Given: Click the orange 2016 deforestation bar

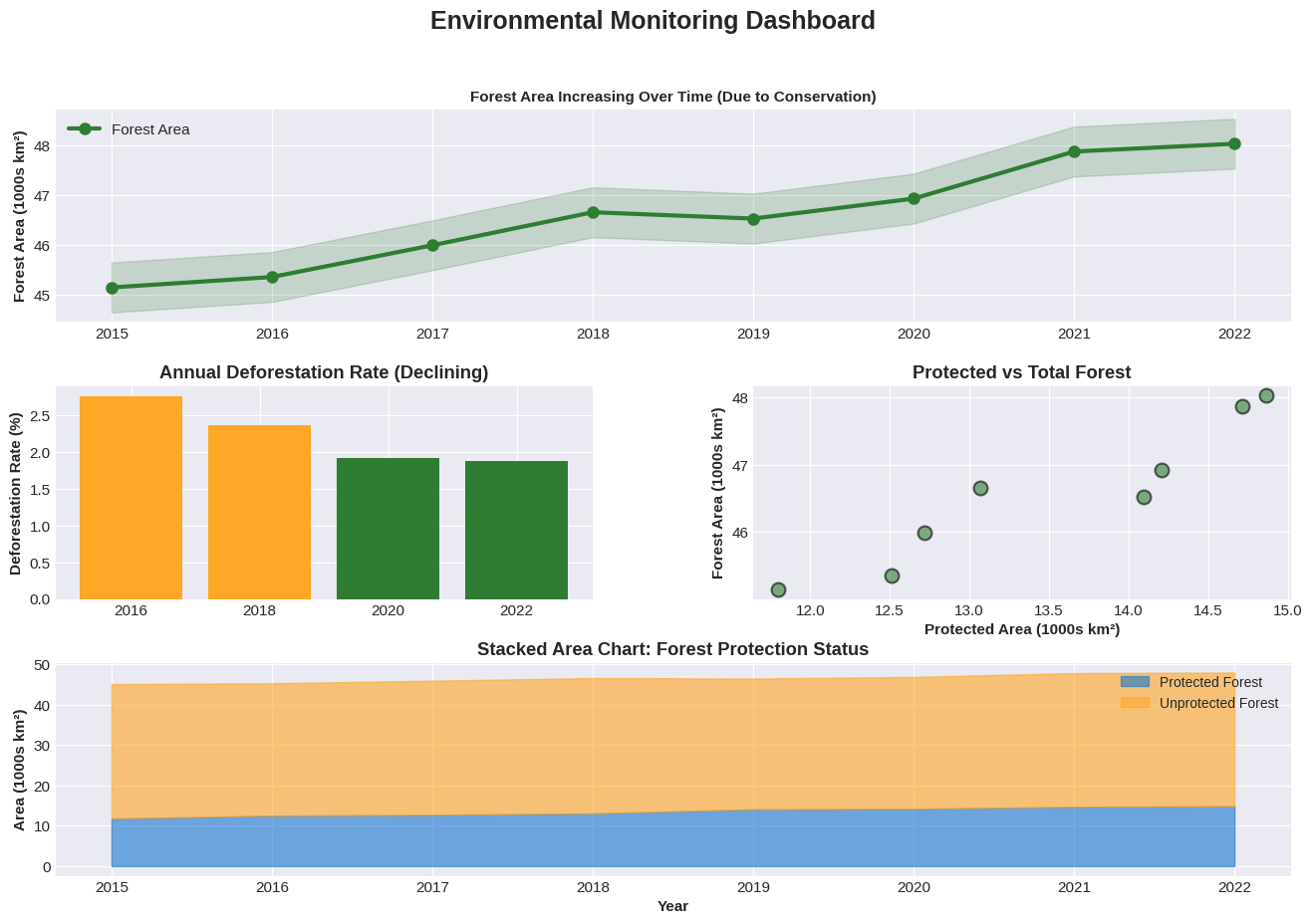Looking at the screenshot, I should (131, 498).
